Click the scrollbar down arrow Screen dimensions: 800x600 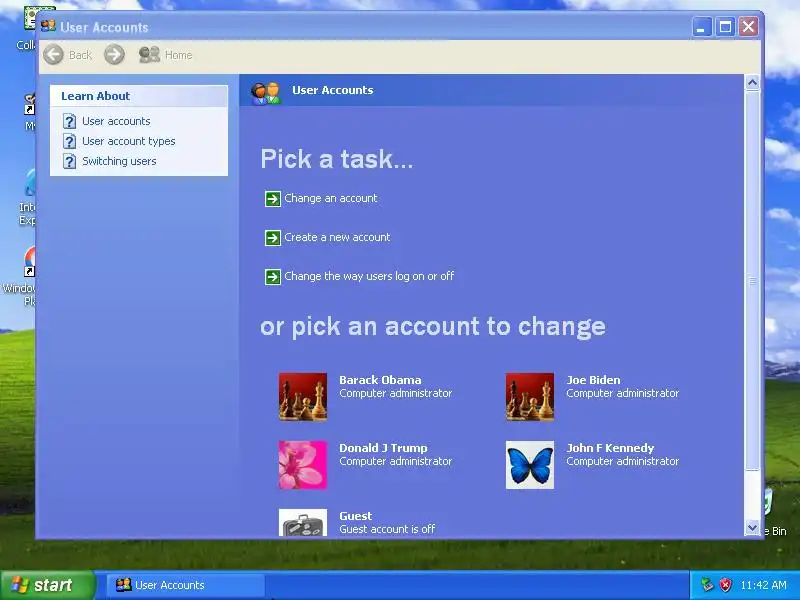(x=752, y=528)
